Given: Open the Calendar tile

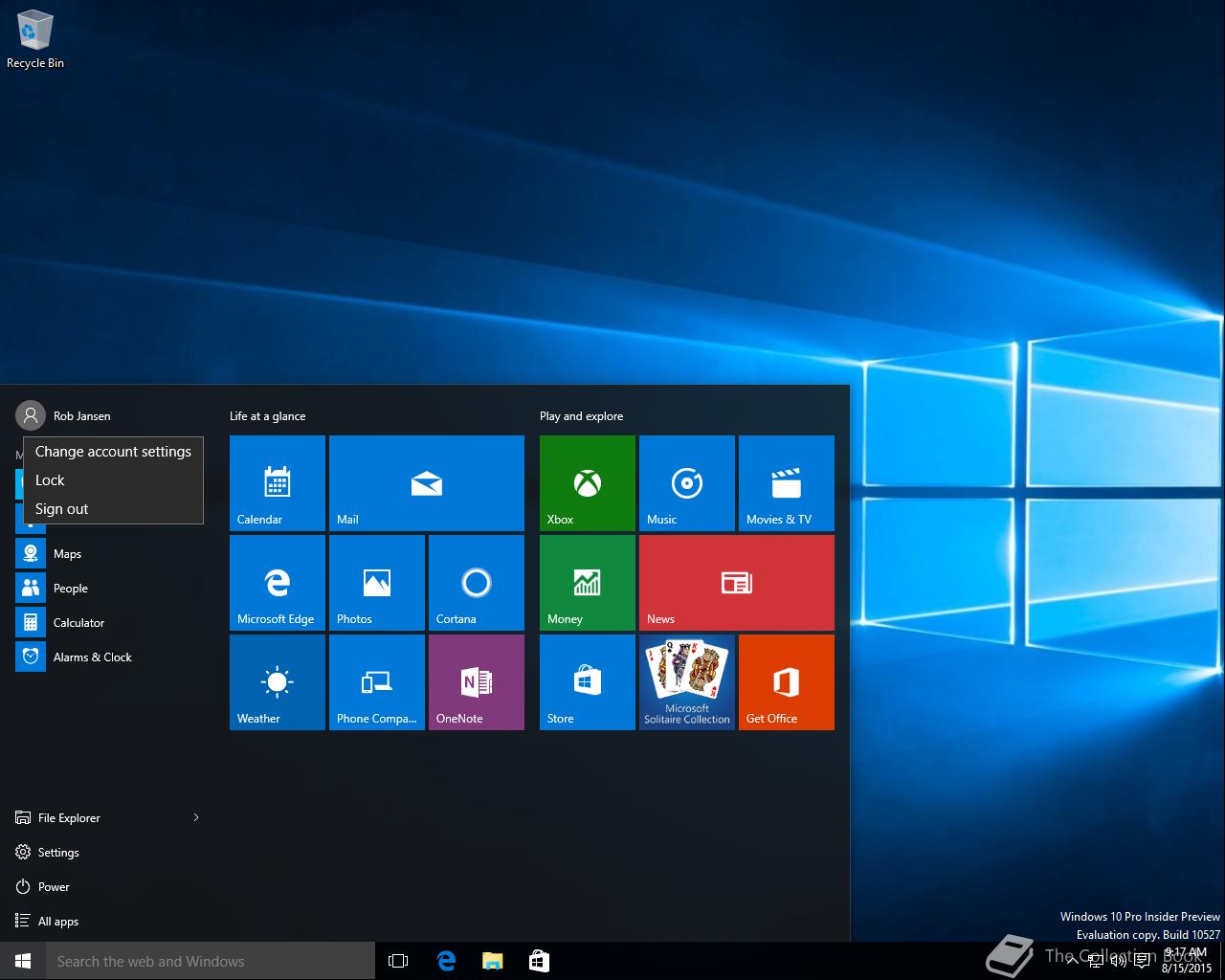Looking at the screenshot, I should (278, 483).
